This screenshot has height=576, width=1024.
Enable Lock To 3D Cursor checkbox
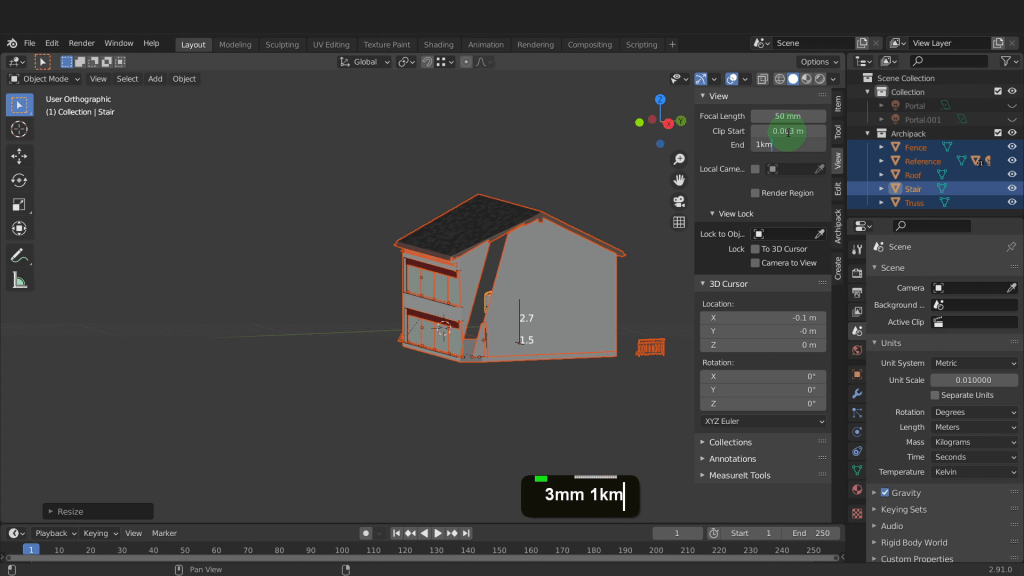pos(755,249)
